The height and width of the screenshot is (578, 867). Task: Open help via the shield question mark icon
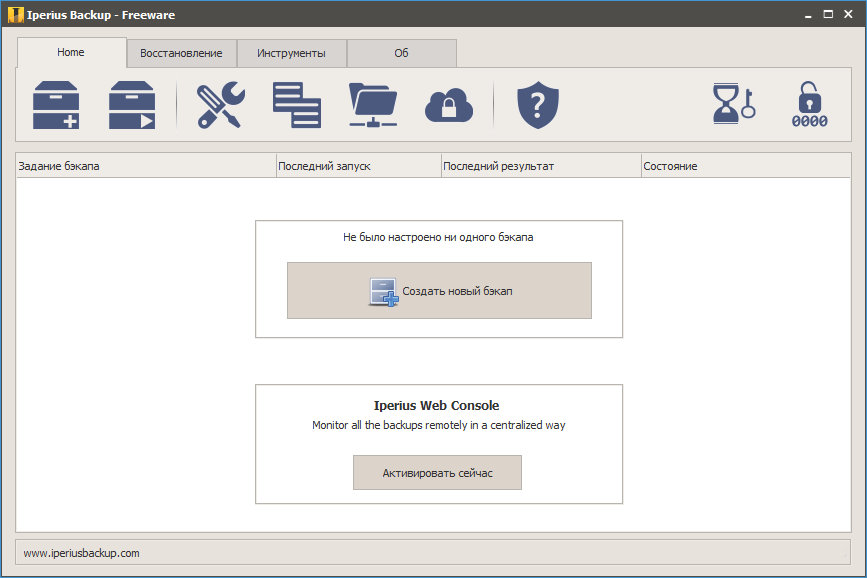tap(538, 105)
